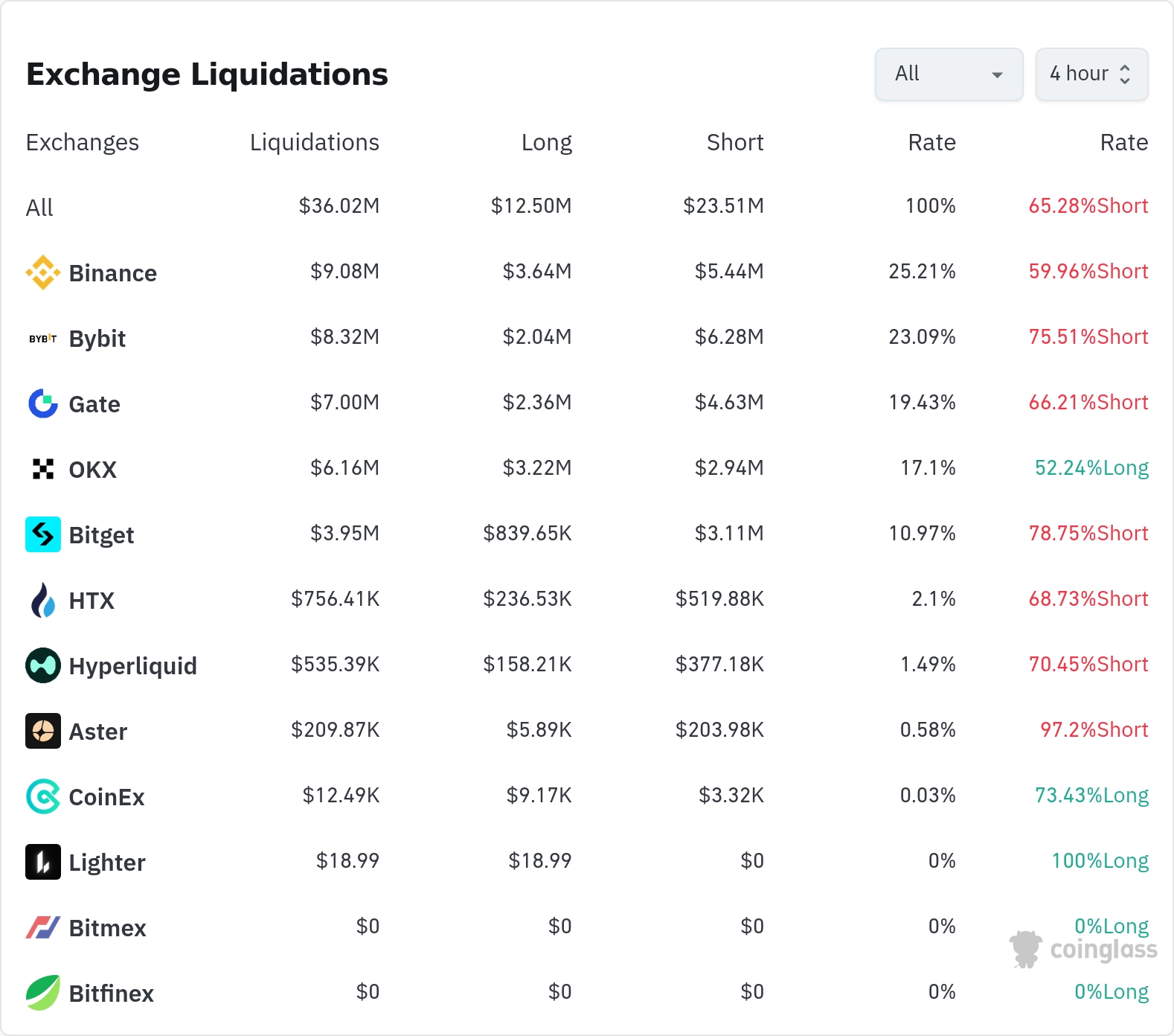
Task: Click the Bitget logo icon
Action: [43, 534]
